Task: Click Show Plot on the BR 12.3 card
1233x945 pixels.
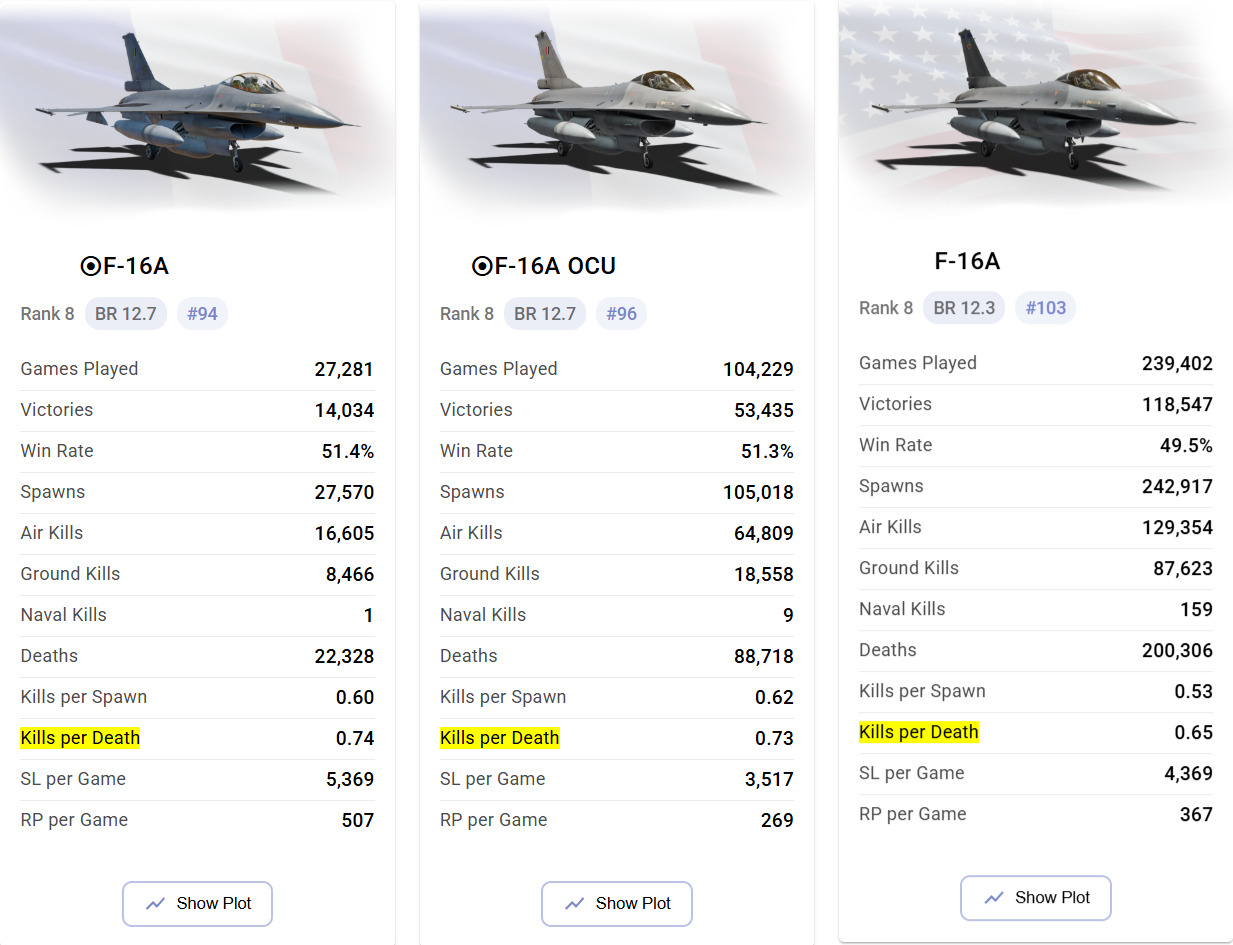Action: tap(1035, 897)
